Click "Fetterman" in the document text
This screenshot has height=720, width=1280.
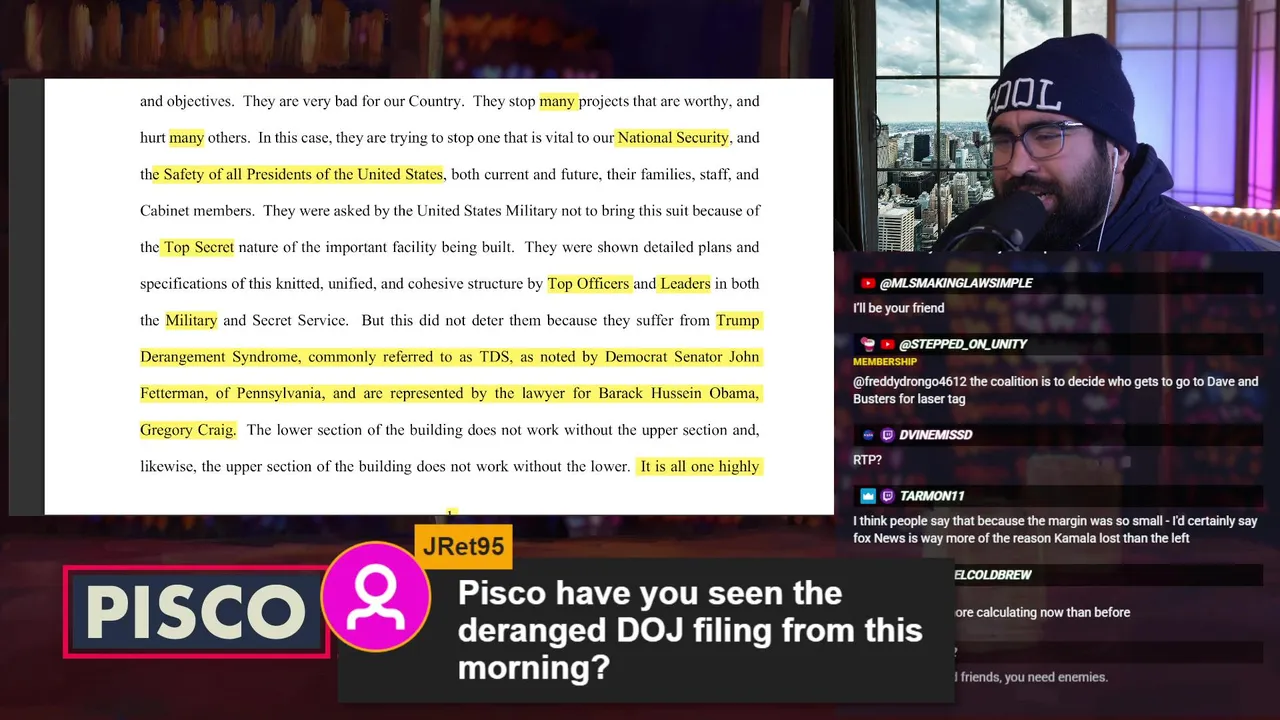pyautogui.click(x=173, y=393)
